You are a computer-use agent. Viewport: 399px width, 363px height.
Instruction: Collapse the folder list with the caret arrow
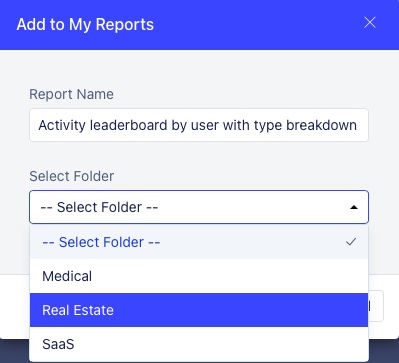point(354,207)
